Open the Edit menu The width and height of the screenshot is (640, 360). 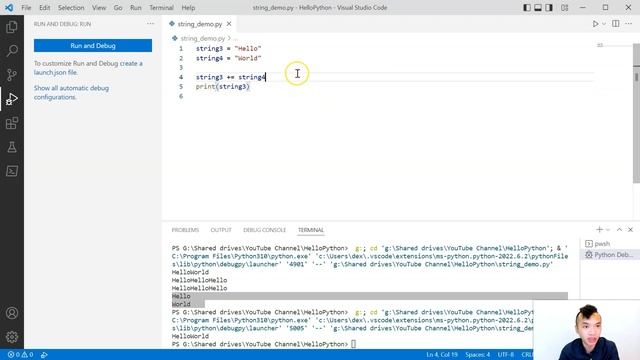click(x=44, y=8)
